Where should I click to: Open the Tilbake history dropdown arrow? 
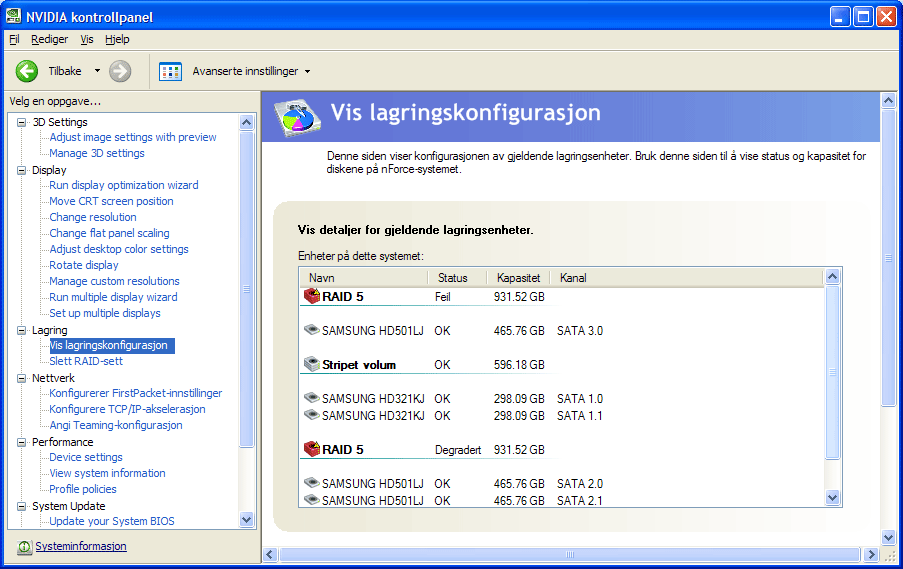(97, 71)
